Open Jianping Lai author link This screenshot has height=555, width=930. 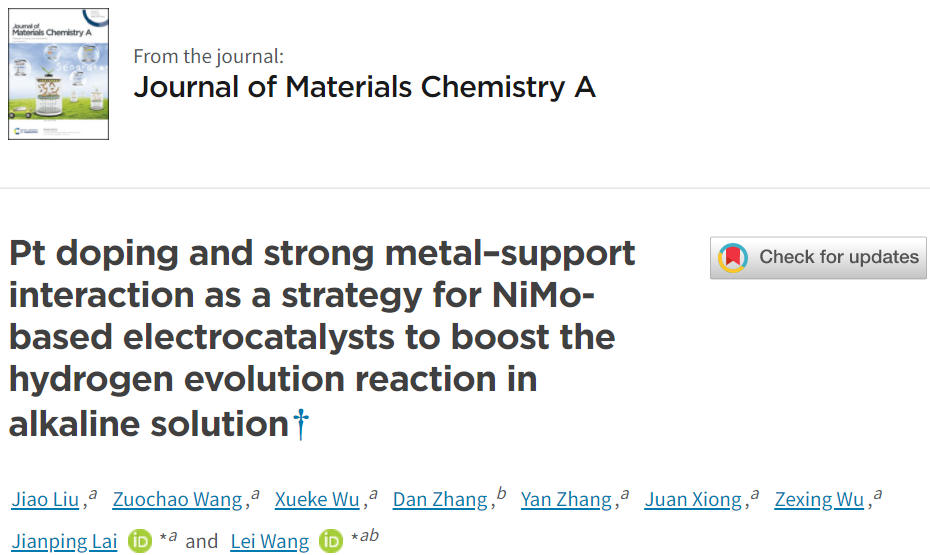64,541
